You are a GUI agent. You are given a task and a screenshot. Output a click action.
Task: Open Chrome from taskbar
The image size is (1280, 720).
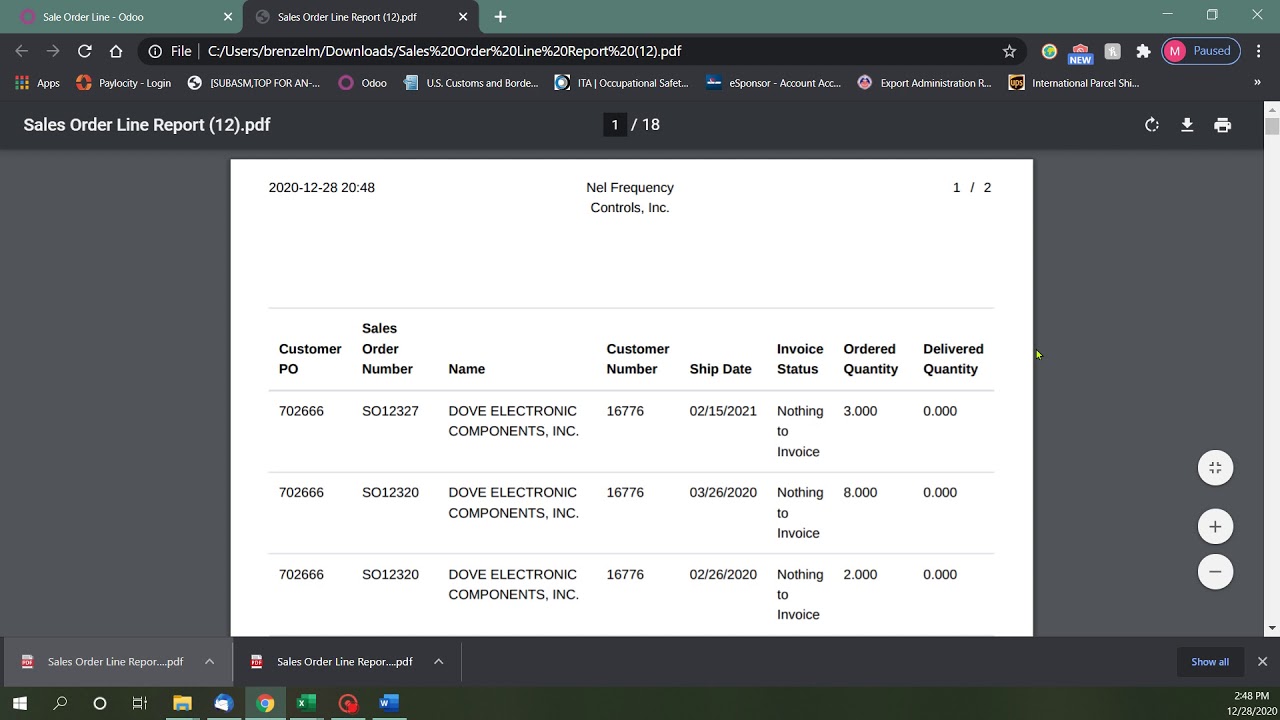264,703
